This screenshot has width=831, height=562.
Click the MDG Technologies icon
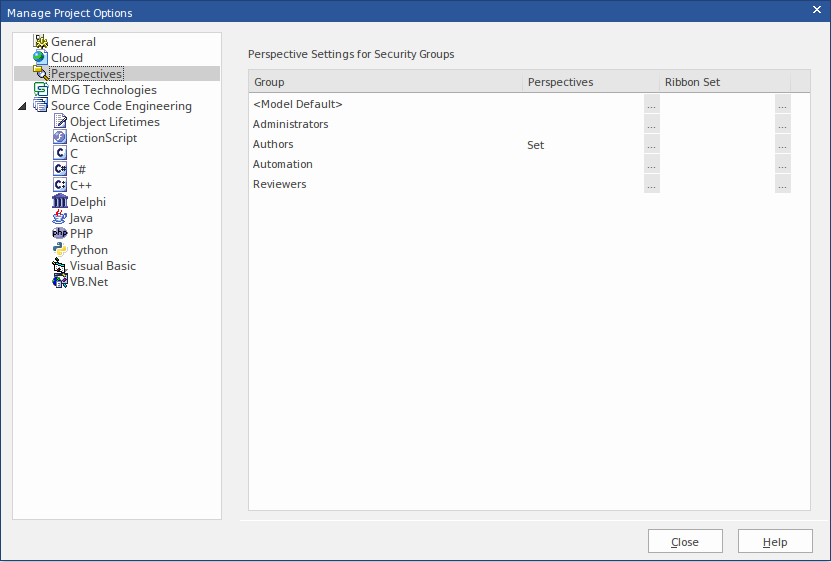pos(40,90)
